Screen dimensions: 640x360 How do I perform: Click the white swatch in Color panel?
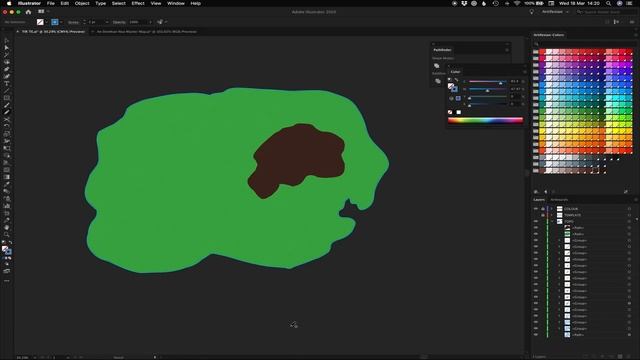point(458,112)
